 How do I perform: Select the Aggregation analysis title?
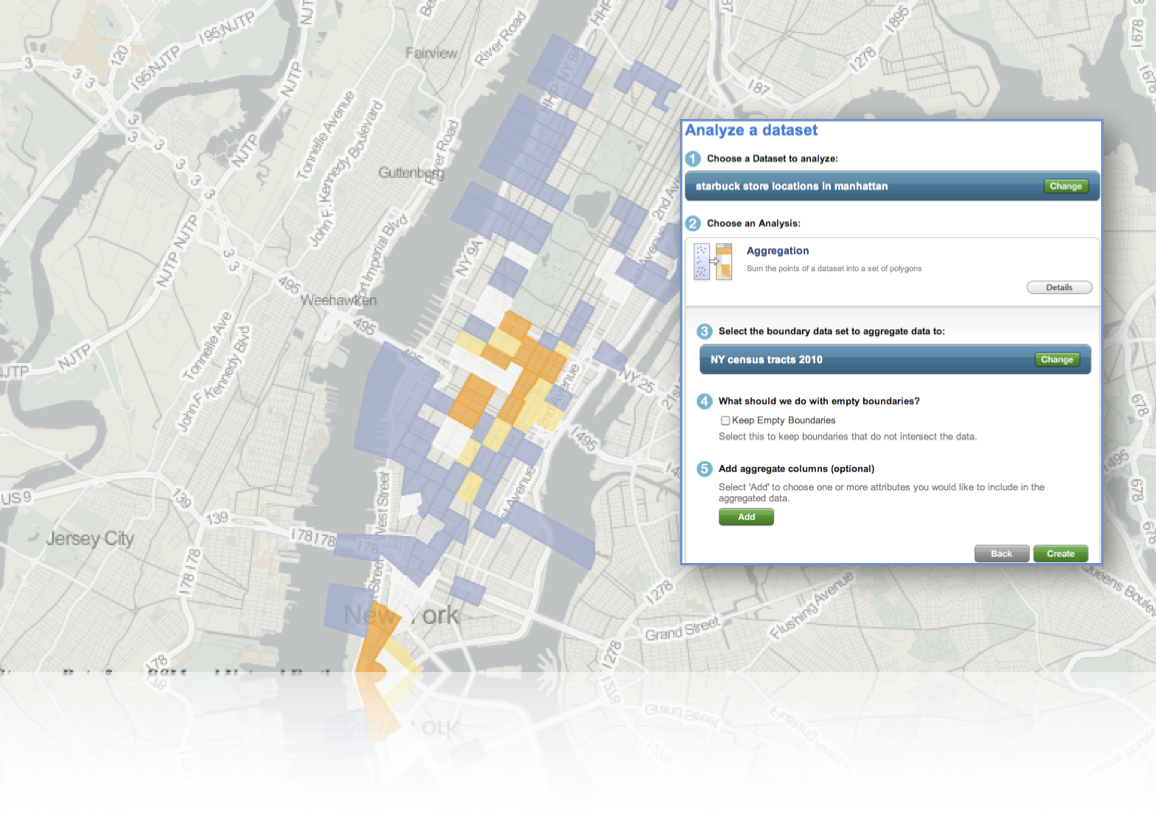click(x=777, y=251)
